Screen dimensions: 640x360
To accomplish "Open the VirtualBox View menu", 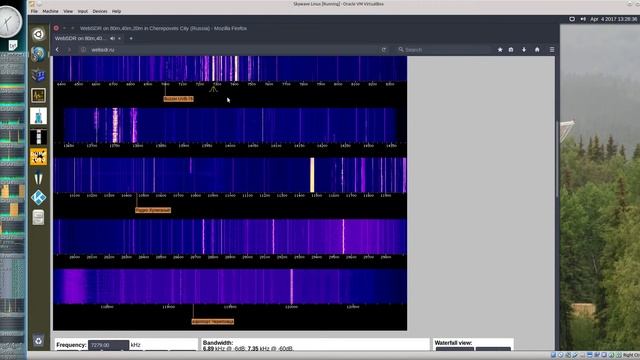I will [x=68, y=11].
